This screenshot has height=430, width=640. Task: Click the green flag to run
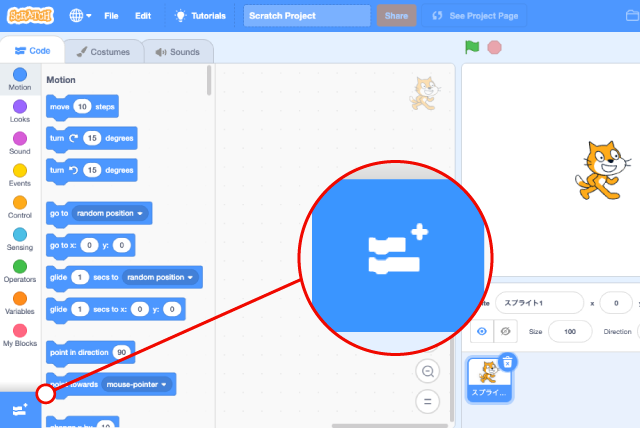point(472,47)
